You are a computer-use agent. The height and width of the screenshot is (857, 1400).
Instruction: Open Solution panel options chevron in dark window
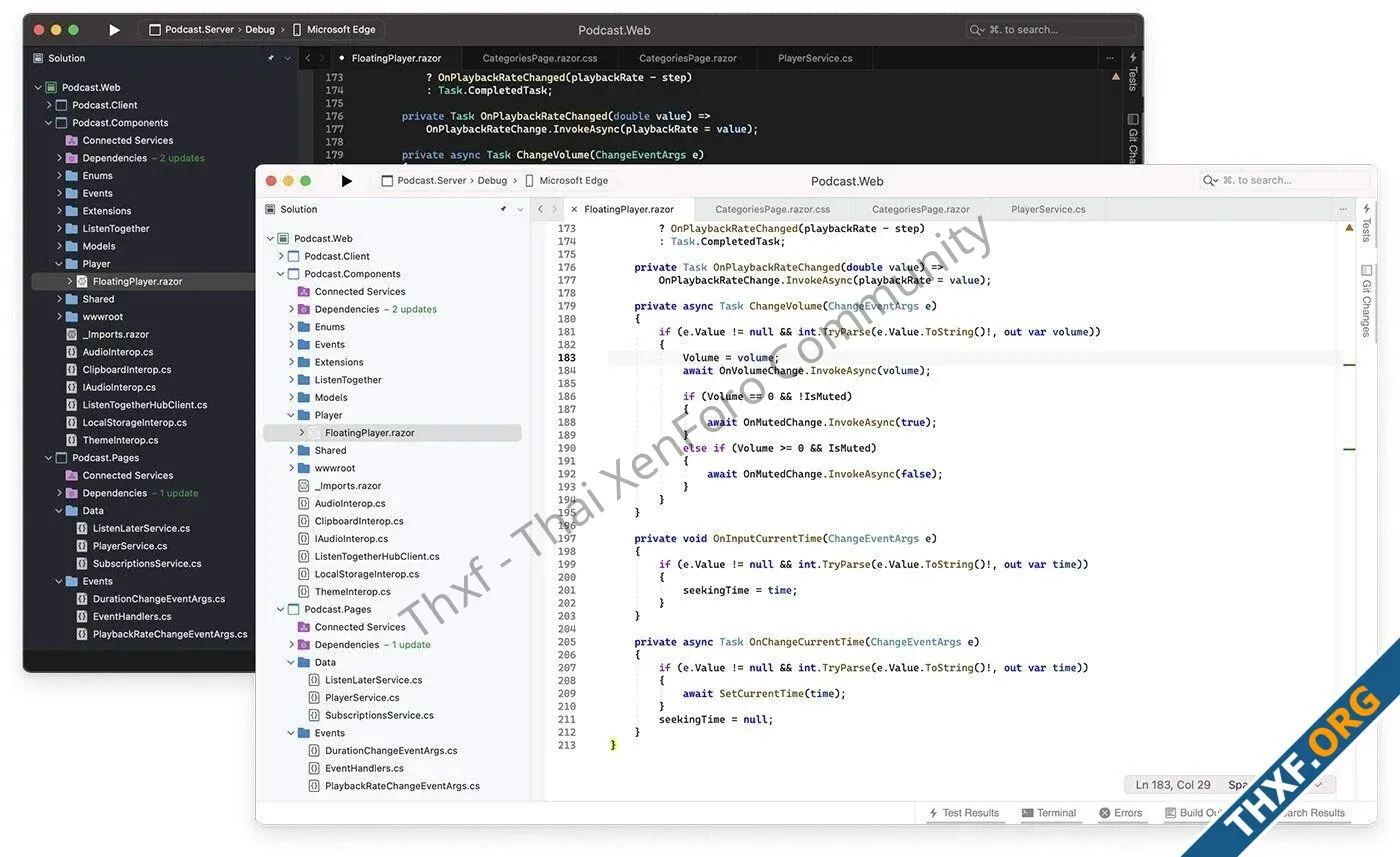coord(288,58)
